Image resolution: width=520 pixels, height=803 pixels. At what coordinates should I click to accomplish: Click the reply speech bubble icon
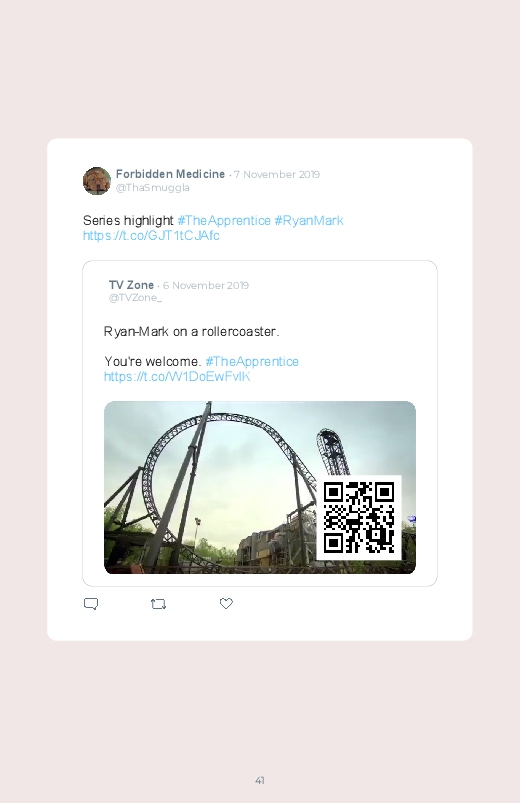pyautogui.click(x=91, y=604)
